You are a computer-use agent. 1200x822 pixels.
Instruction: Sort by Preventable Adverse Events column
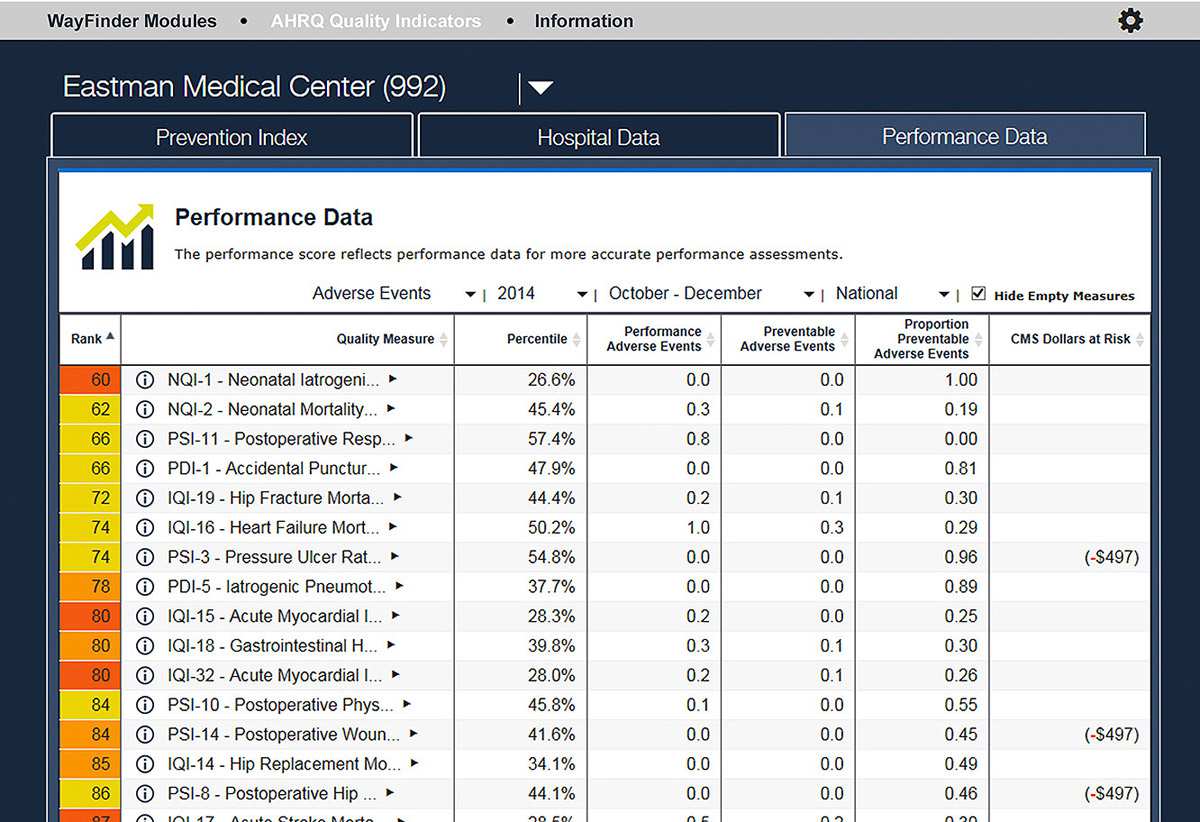tap(845, 340)
